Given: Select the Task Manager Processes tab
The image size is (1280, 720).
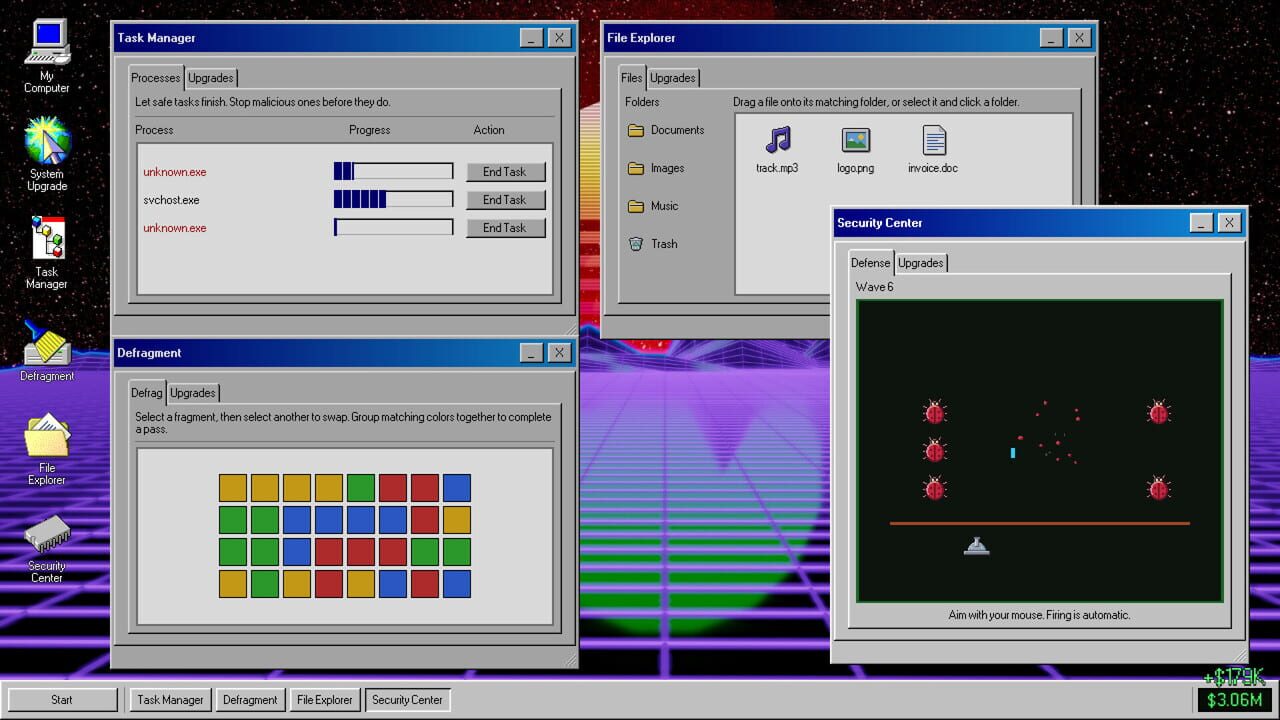Looking at the screenshot, I should pos(156,77).
